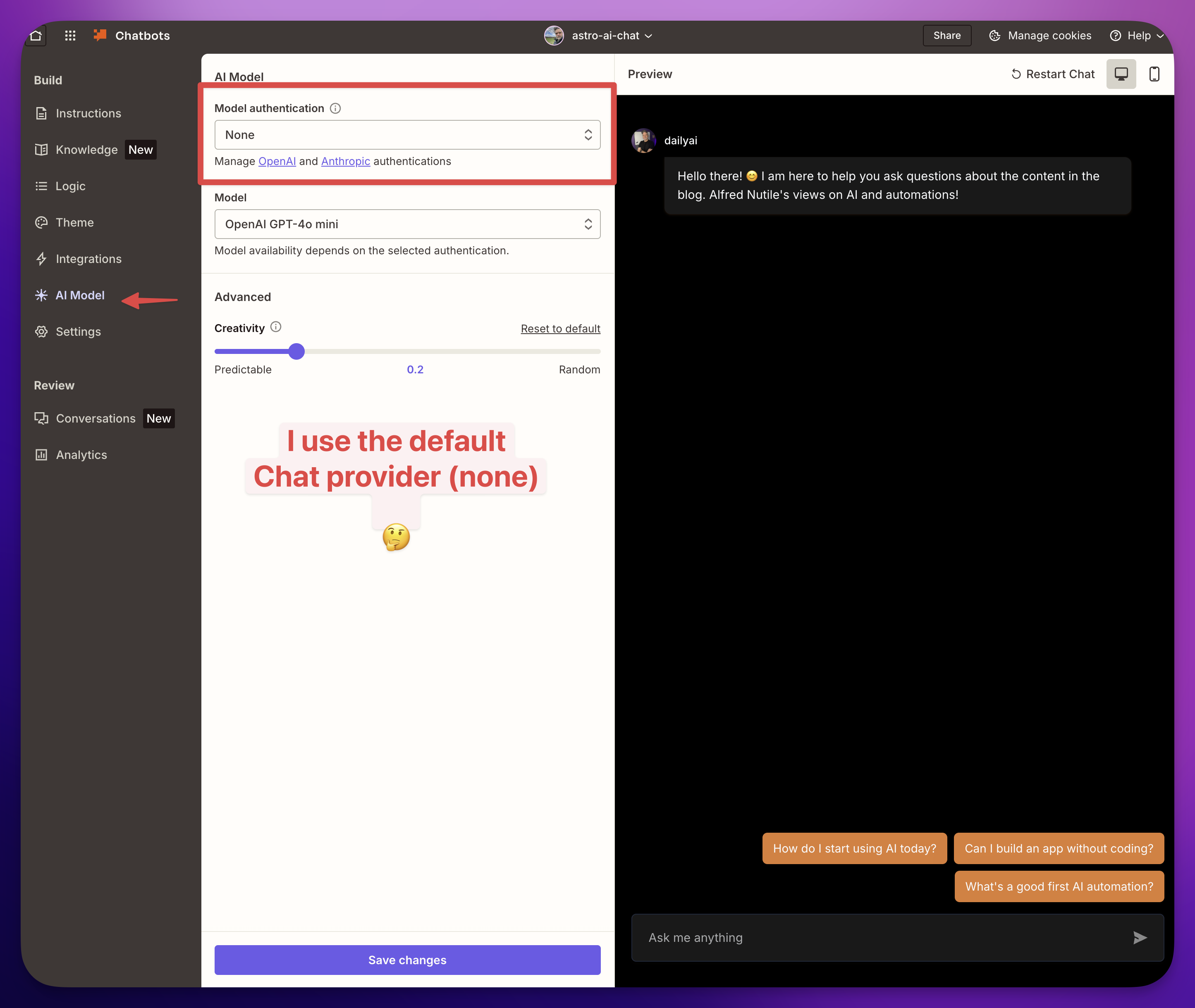This screenshot has width=1195, height=1008.
Task: Click the Restart Chat label
Action: coord(1060,74)
